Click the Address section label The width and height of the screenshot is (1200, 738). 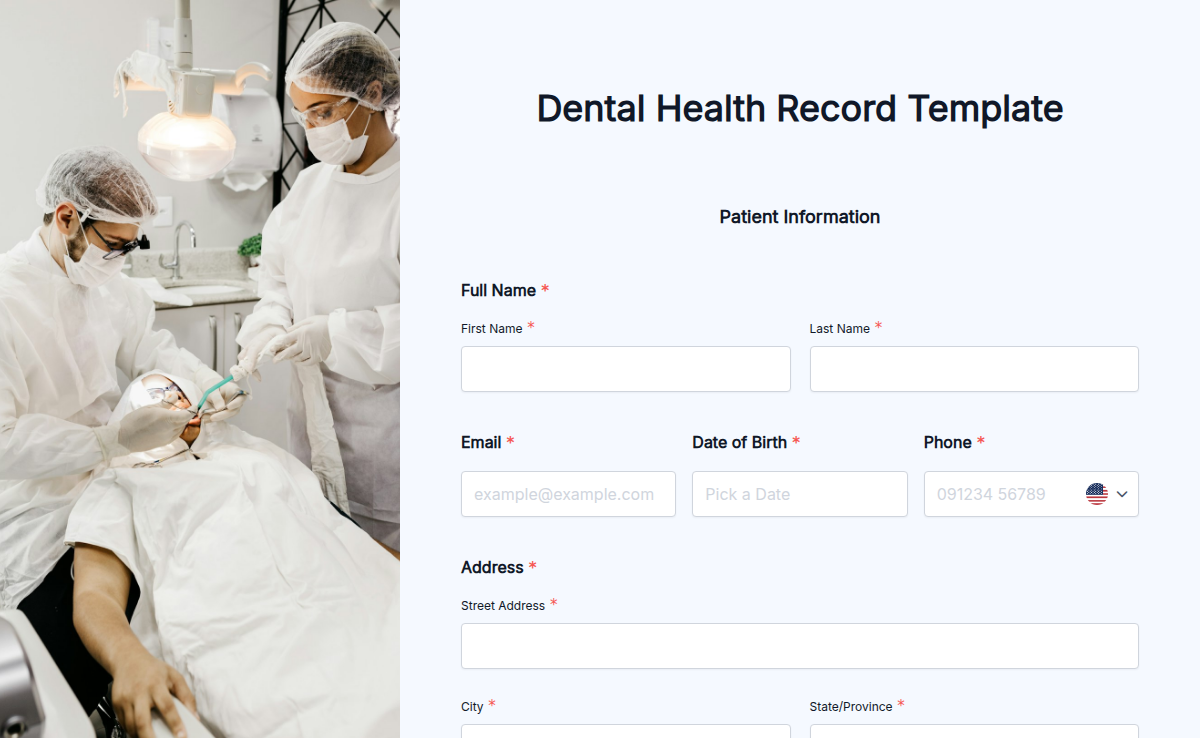pos(491,567)
